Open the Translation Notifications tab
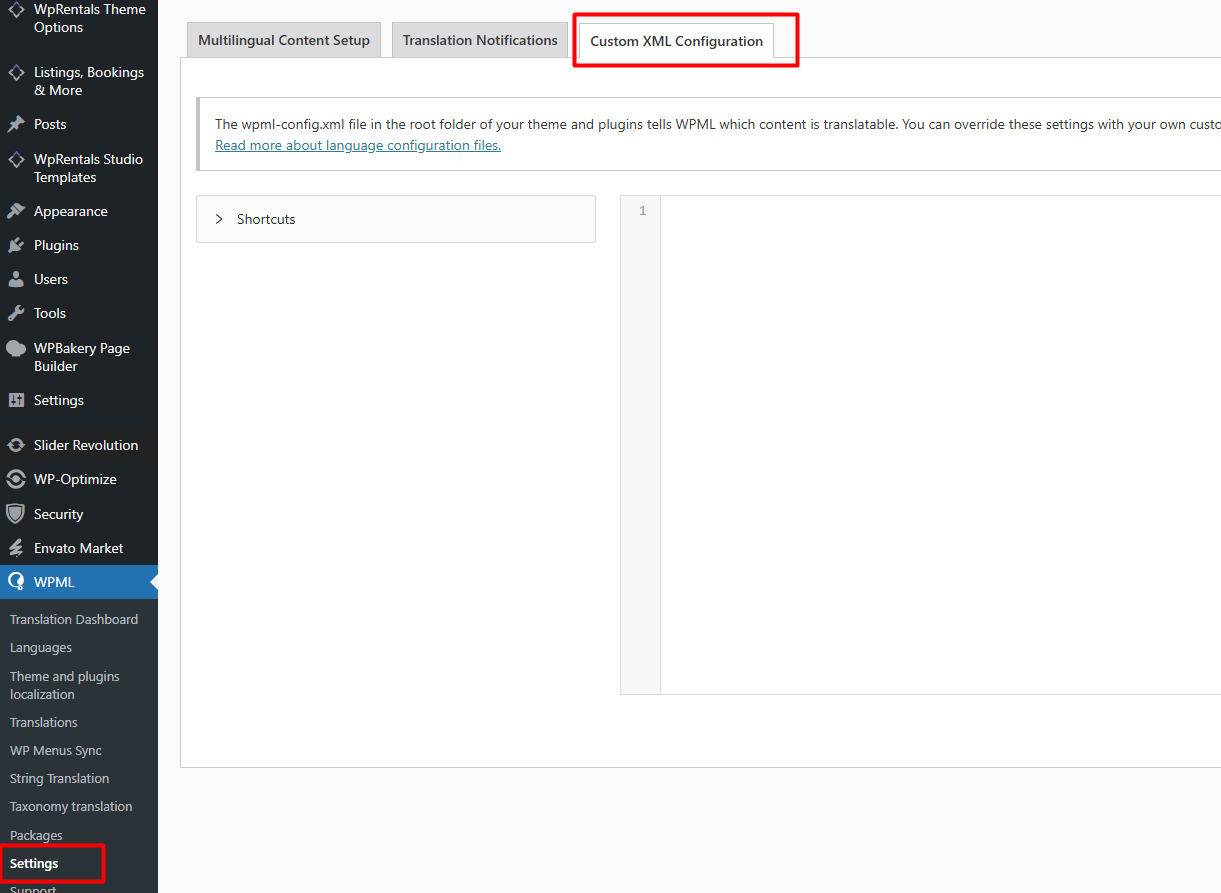Viewport: 1221px width, 893px height. click(480, 41)
